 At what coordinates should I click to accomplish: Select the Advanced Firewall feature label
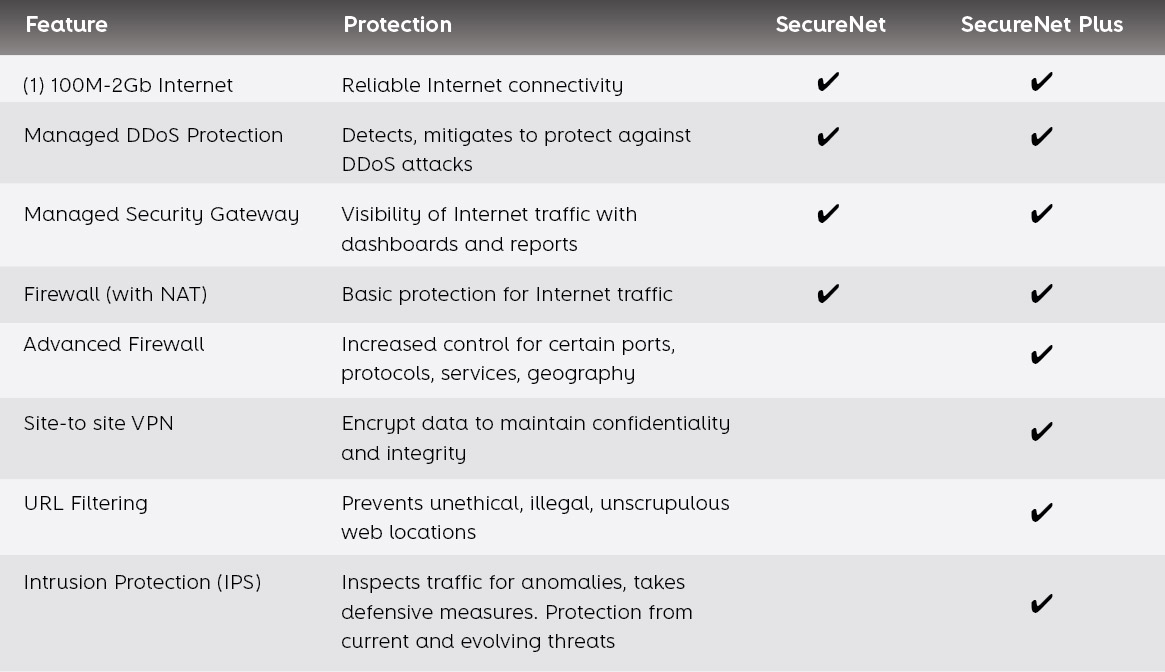tap(114, 344)
